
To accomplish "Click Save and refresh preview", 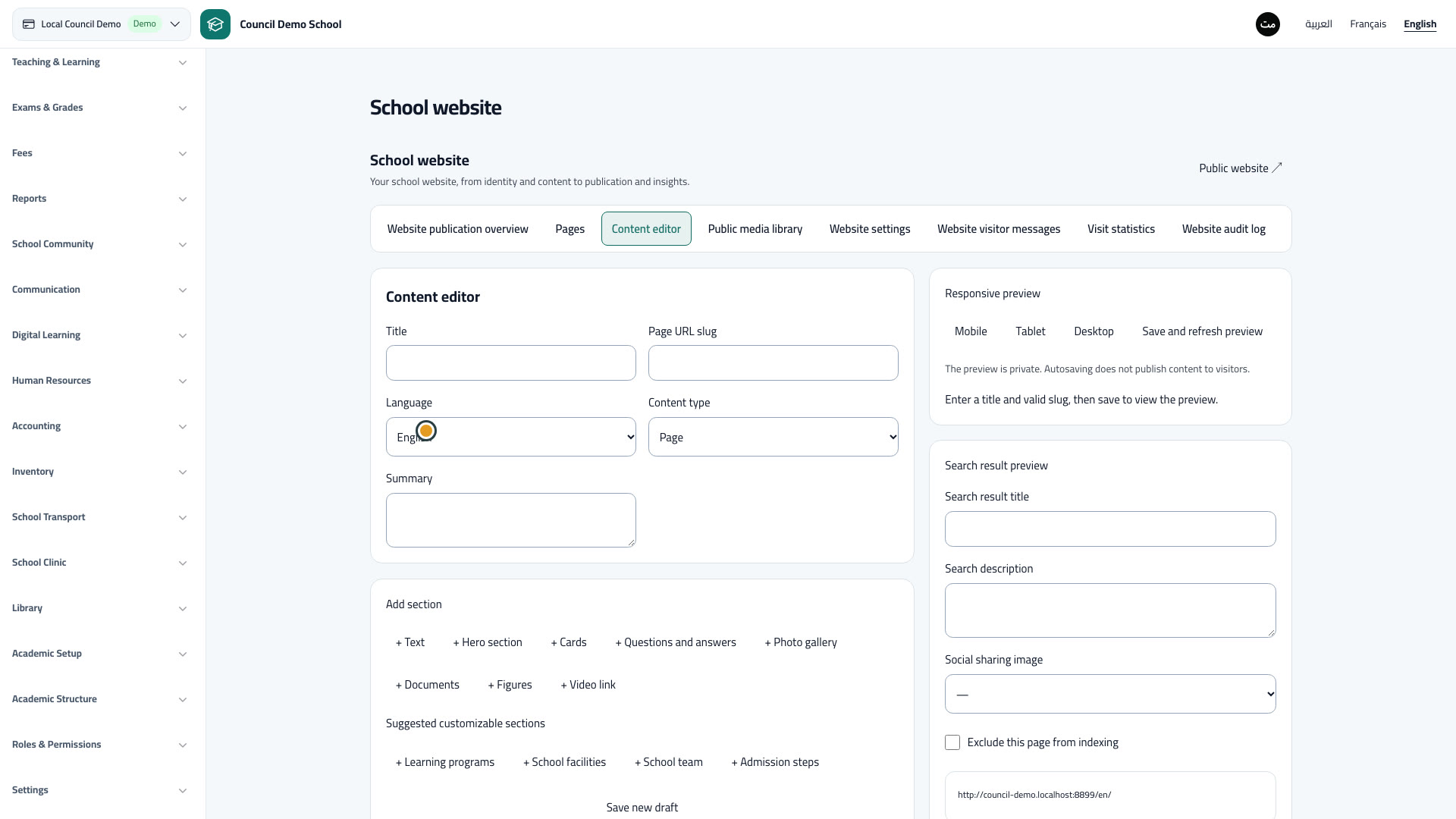I will coord(1203,331).
